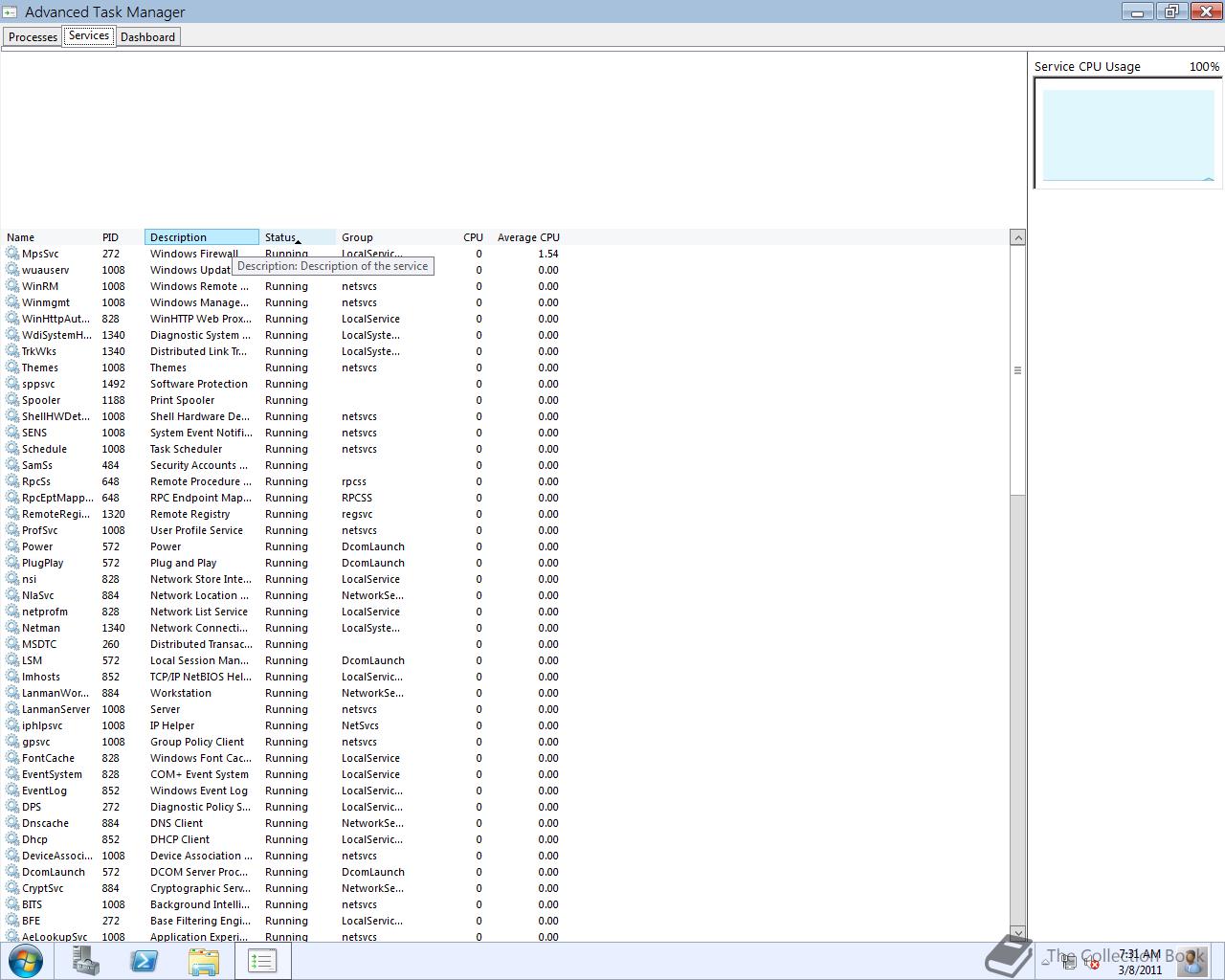Image resolution: width=1225 pixels, height=980 pixels.
Task: Click the MpsSvc service gear icon
Action: coord(12,254)
